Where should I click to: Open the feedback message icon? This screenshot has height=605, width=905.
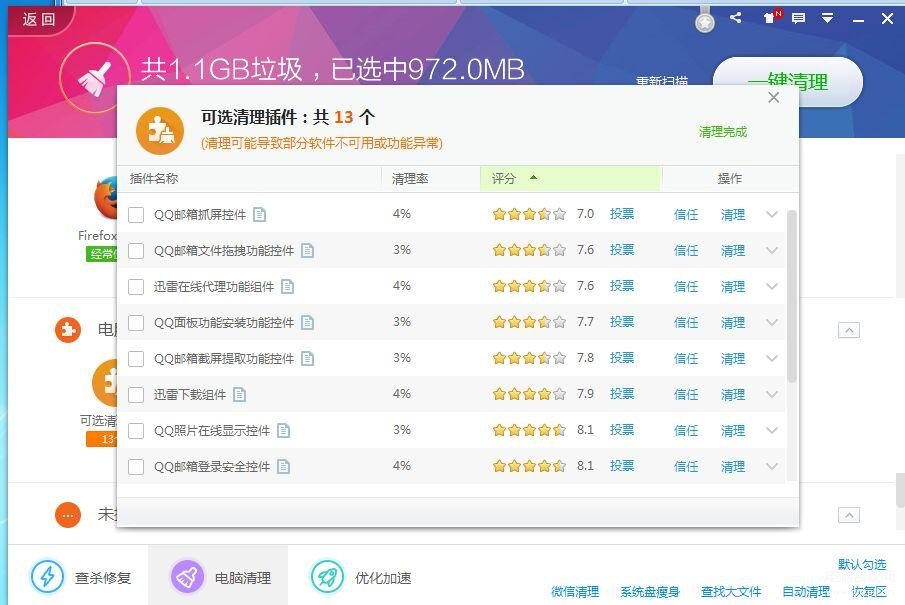(x=798, y=18)
